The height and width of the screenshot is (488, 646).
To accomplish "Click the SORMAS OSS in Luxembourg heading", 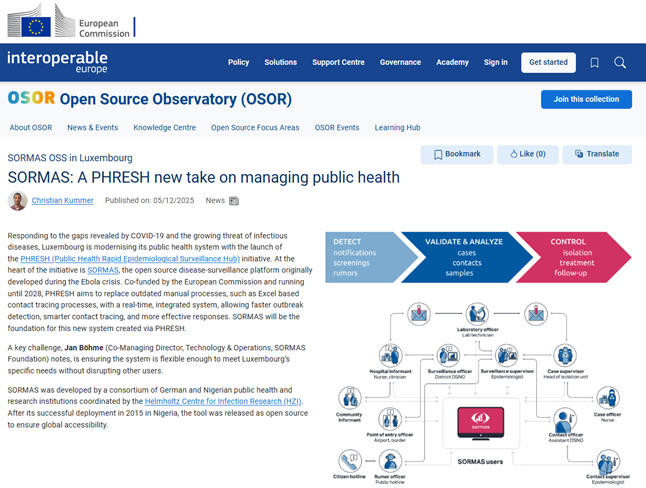I will click(x=70, y=158).
